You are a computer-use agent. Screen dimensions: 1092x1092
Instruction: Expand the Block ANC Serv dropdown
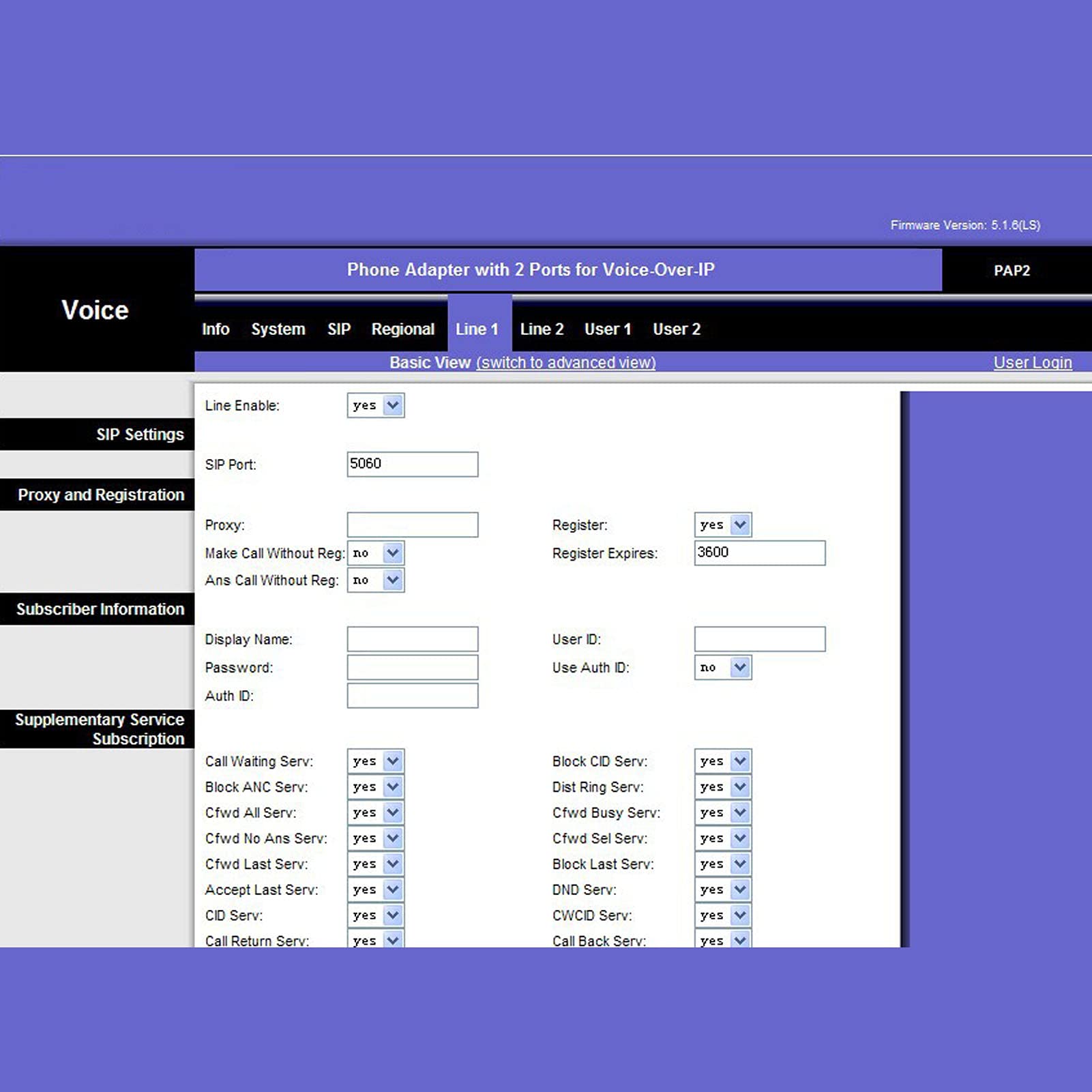376,786
